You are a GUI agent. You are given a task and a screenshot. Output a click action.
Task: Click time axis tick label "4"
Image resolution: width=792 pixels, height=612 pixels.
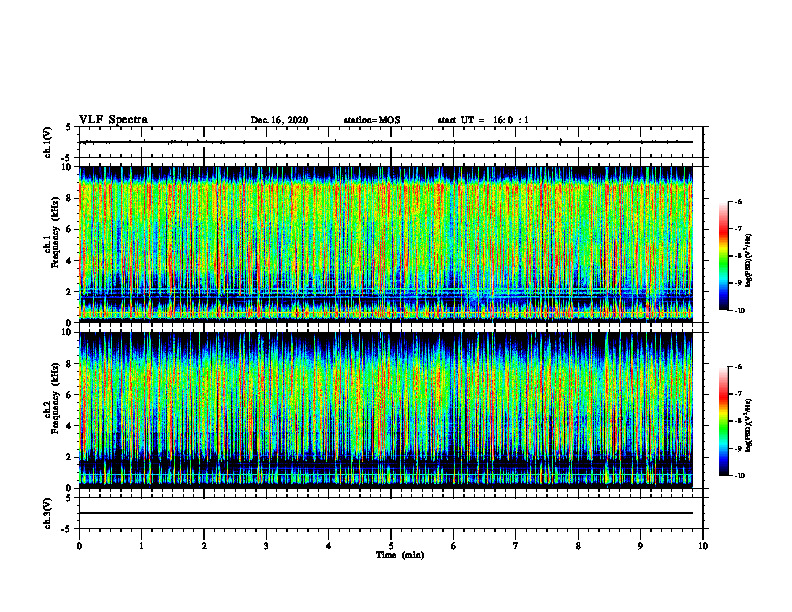point(329,546)
